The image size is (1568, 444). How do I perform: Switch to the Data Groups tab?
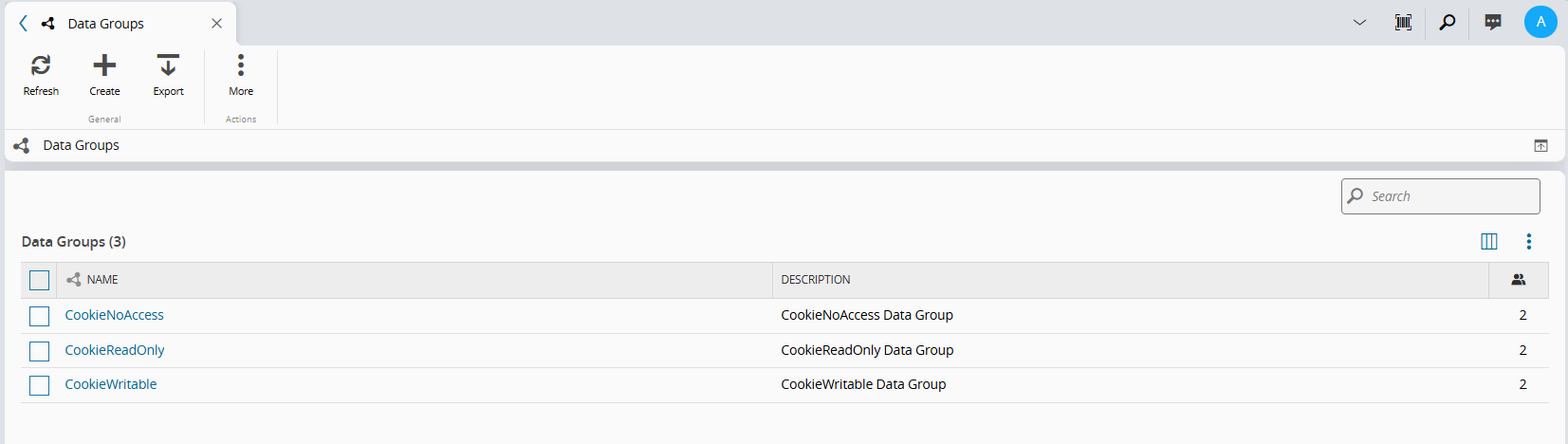105,23
